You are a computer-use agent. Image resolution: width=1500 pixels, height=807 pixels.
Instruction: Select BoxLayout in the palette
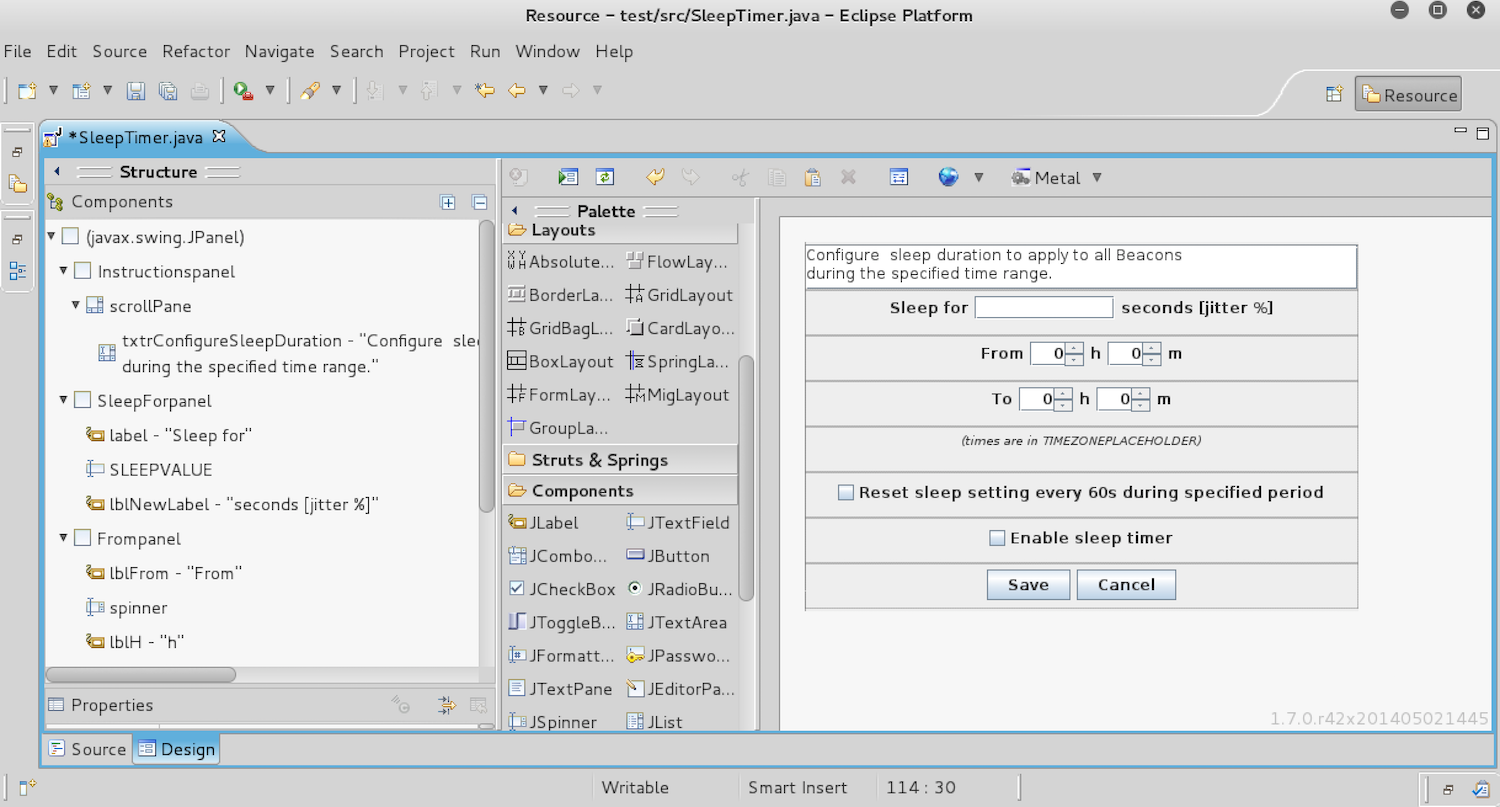pyautogui.click(x=560, y=361)
